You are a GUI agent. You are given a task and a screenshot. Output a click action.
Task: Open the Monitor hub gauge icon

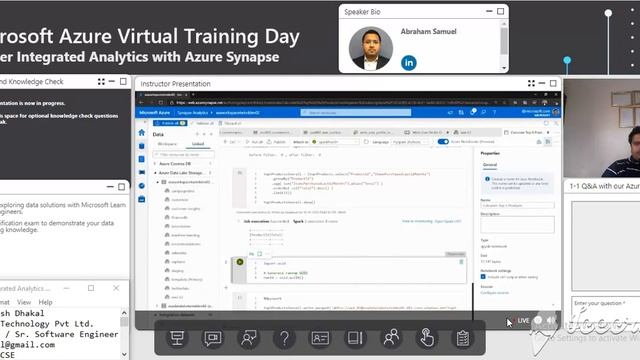click(x=142, y=186)
